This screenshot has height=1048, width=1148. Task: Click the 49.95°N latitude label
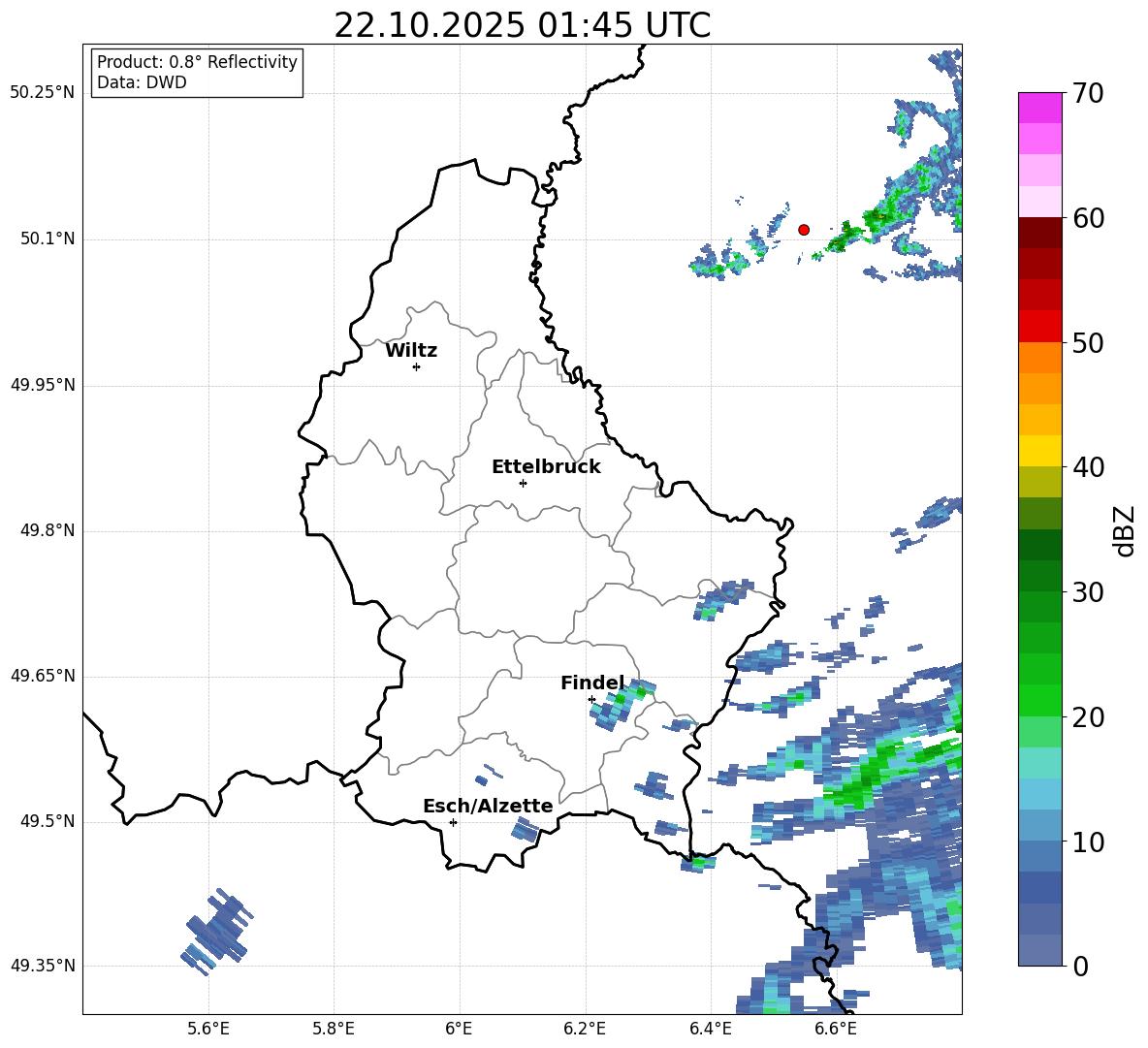[43, 385]
